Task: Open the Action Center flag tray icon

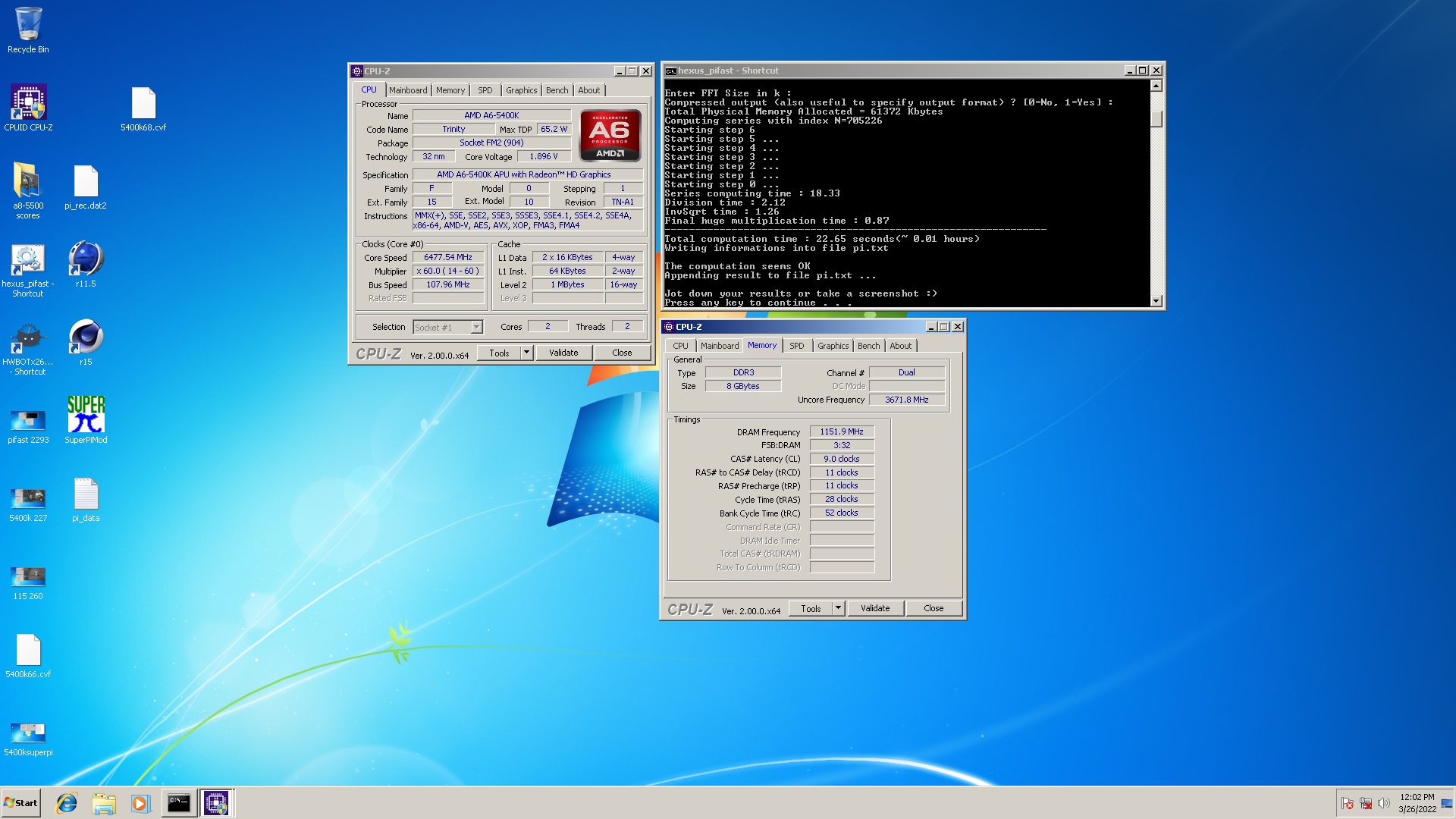Action: pyautogui.click(x=1348, y=803)
